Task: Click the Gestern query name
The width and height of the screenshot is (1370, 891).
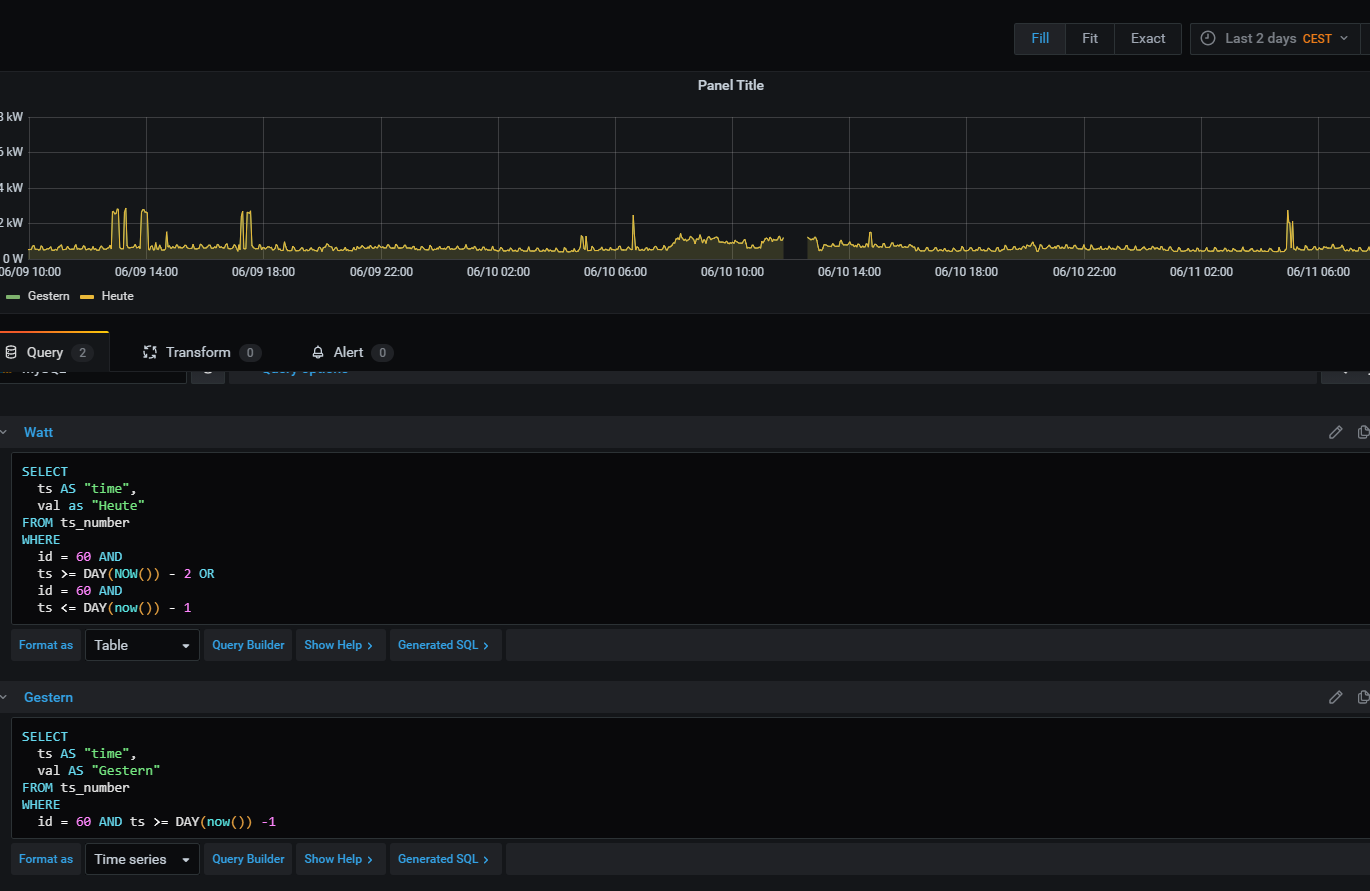Action: click(x=48, y=697)
